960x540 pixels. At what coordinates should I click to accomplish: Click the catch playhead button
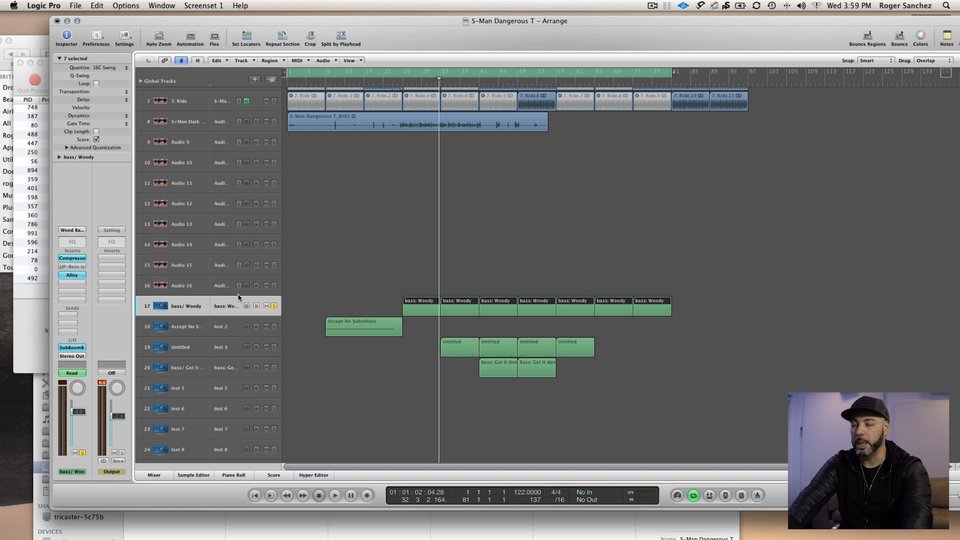[x=181, y=61]
